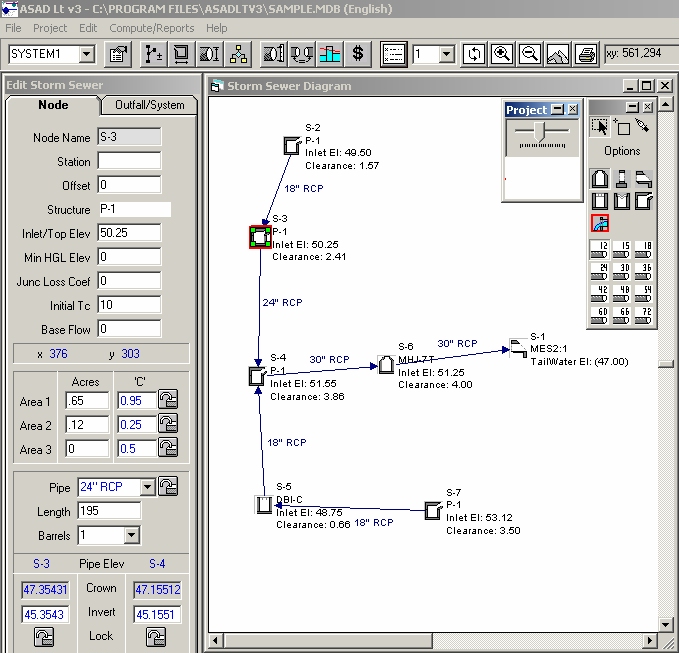This screenshot has height=653, width=679.
Task: Click the lock button for Area 3
Action: pyautogui.click(x=168, y=447)
